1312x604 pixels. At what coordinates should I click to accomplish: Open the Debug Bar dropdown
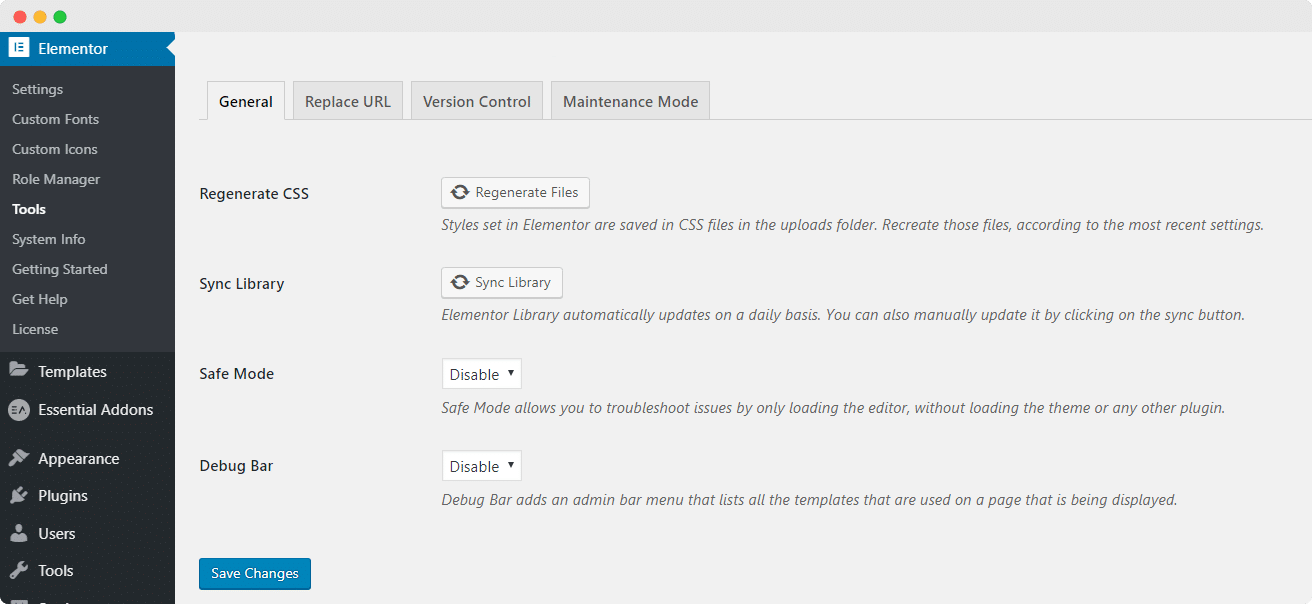(482, 466)
